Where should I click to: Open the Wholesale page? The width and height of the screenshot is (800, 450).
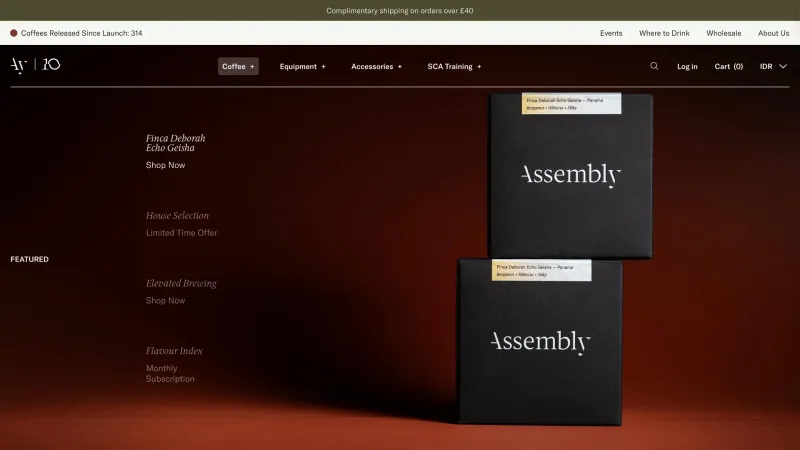pyautogui.click(x=723, y=33)
